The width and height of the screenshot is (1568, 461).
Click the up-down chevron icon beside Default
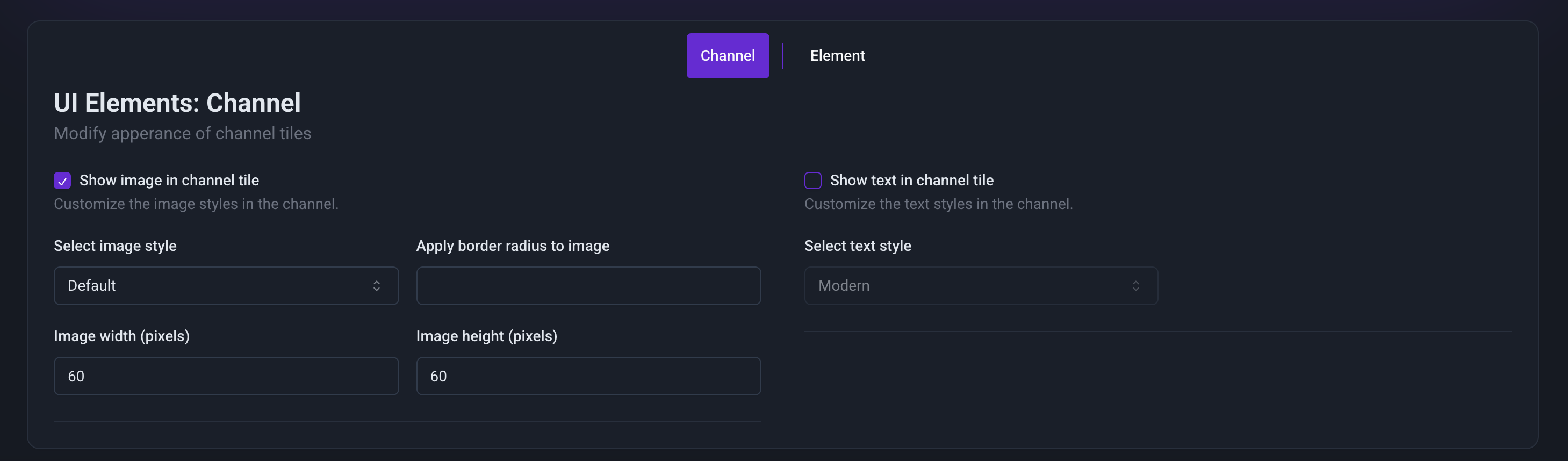[376, 286]
